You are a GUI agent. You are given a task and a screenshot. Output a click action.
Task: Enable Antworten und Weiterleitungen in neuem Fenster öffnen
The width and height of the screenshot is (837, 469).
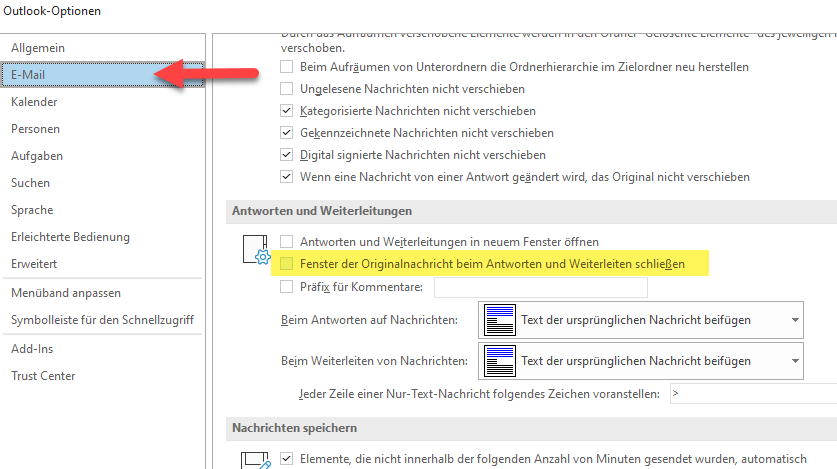(287, 242)
